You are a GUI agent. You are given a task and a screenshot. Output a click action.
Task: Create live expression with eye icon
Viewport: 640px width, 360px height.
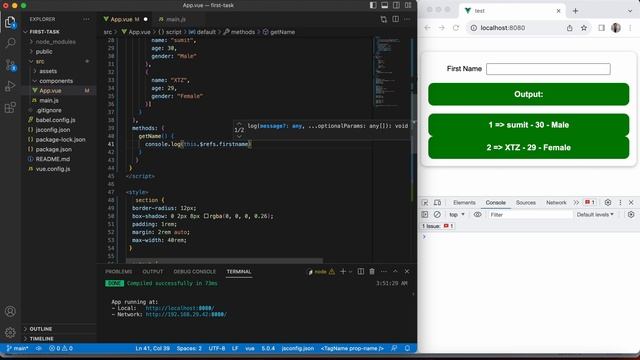click(477, 215)
